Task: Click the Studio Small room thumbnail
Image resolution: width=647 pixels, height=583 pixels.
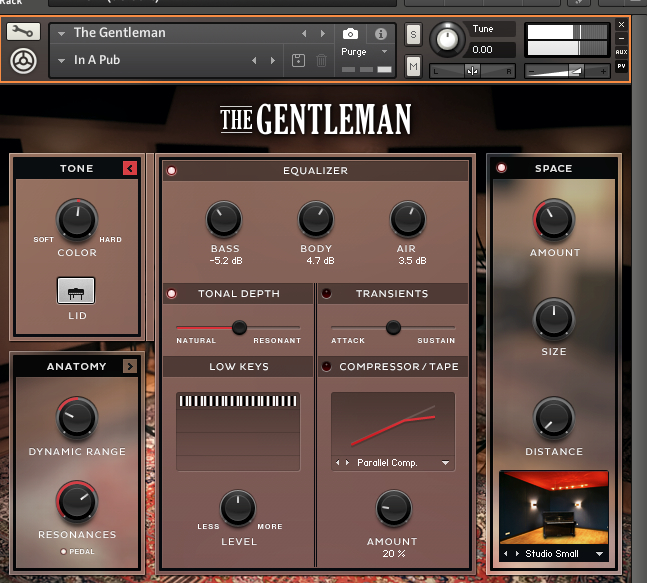Action: (553, 508)
